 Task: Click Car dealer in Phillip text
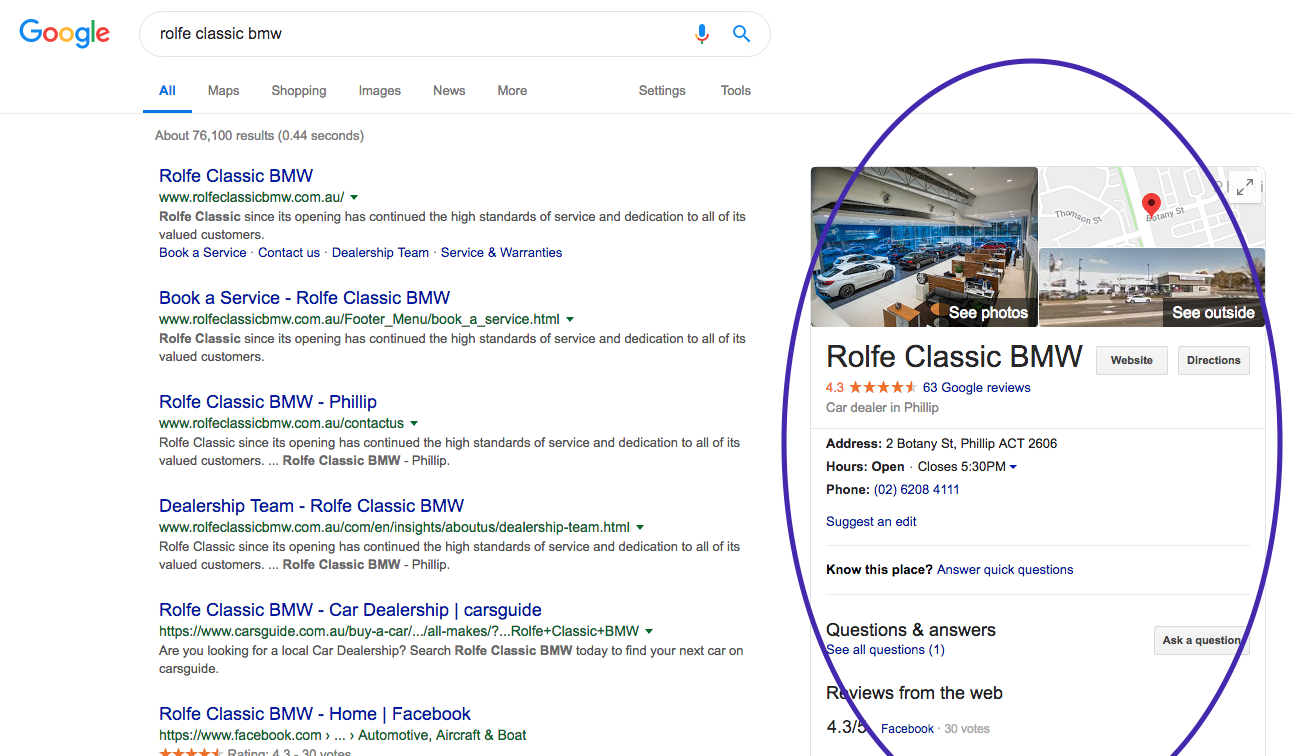(x=882, y=407)
